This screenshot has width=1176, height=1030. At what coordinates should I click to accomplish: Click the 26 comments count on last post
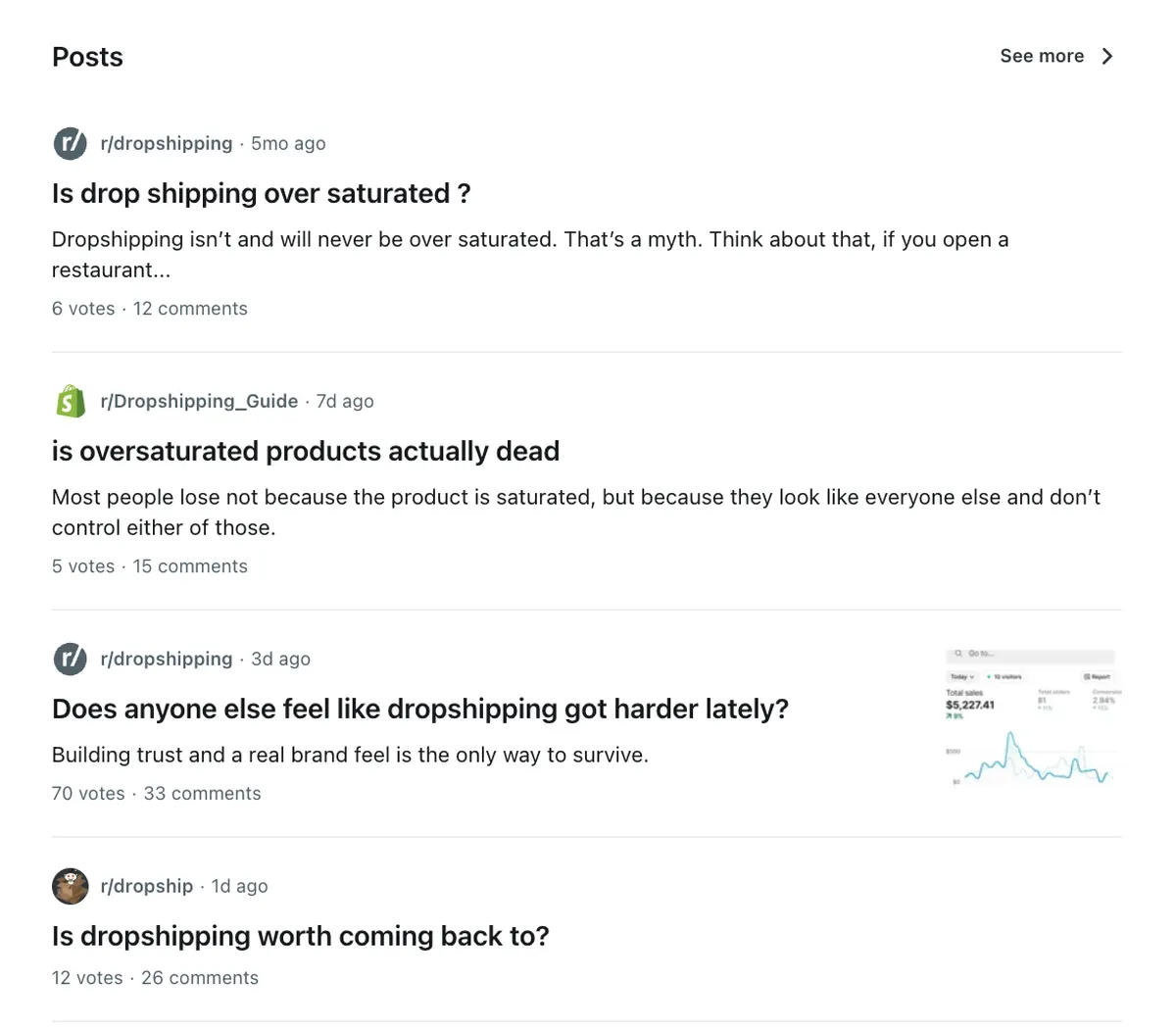pyautogui.click(x=199, y=977)
